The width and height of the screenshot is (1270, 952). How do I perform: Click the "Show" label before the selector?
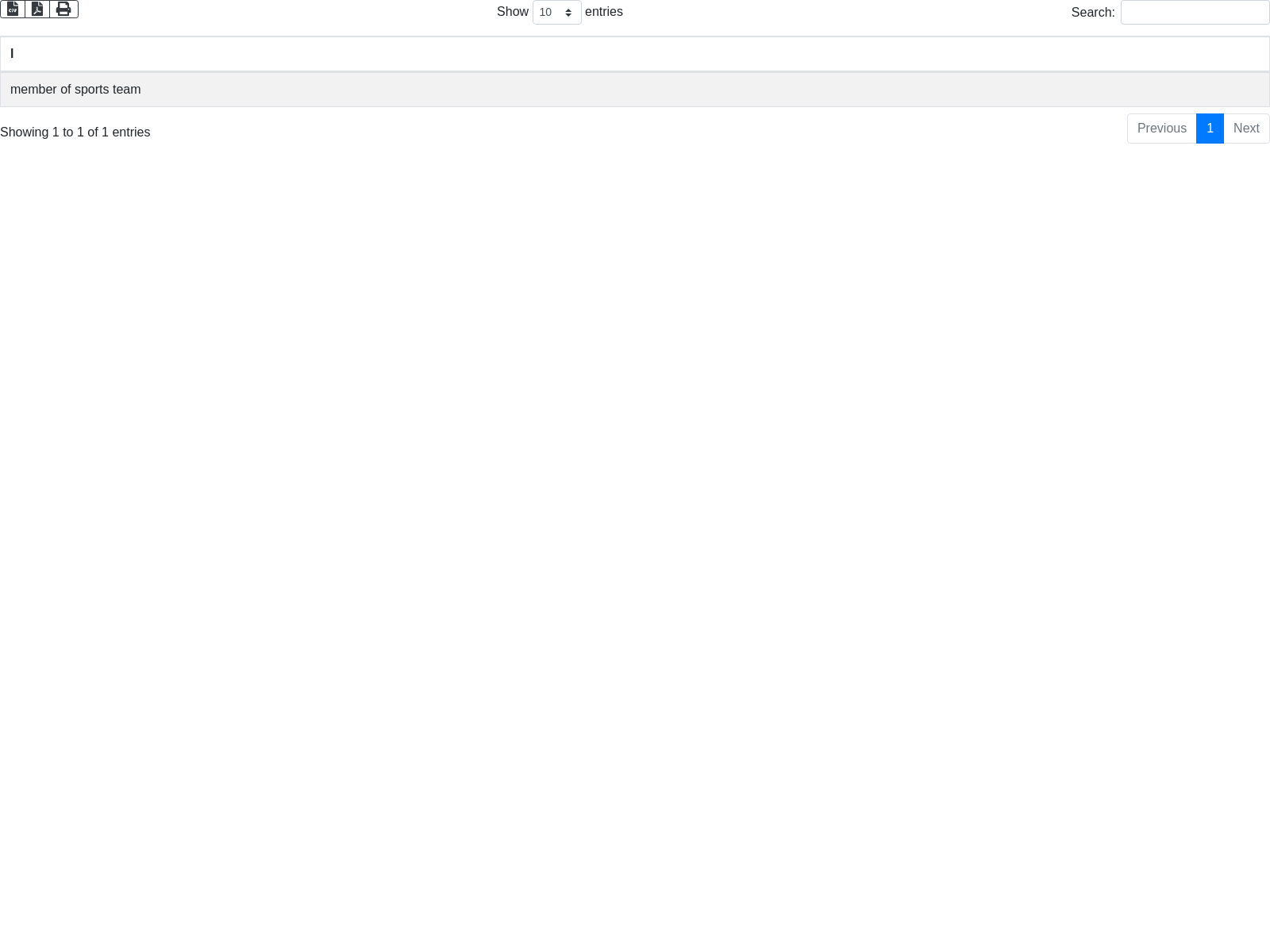pyautogui.click(x=512, y=12)
